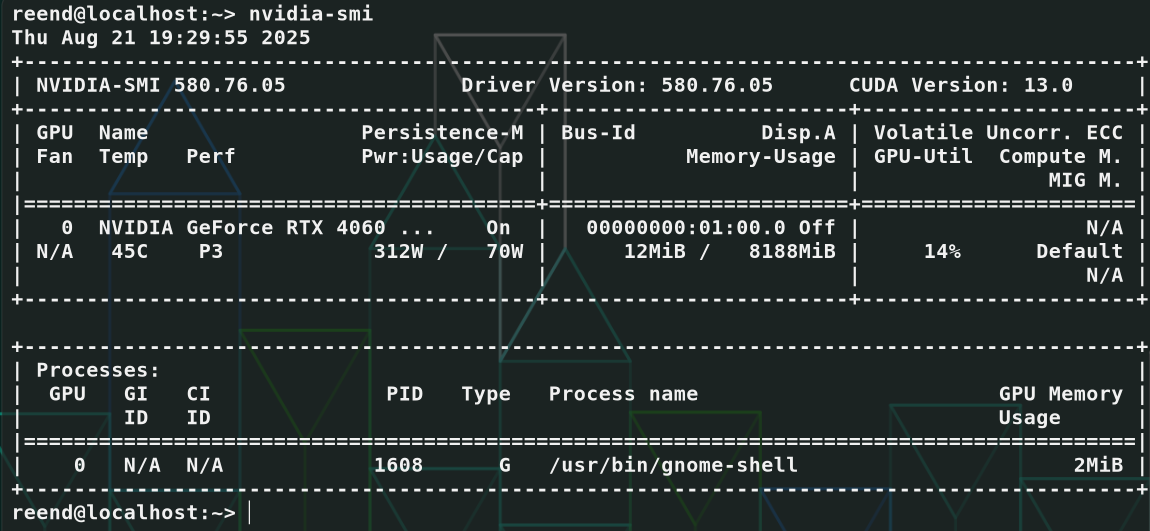Click the 2MiB GPU memory usage
Screen dimensions: 1150x531
point(1098,465)
